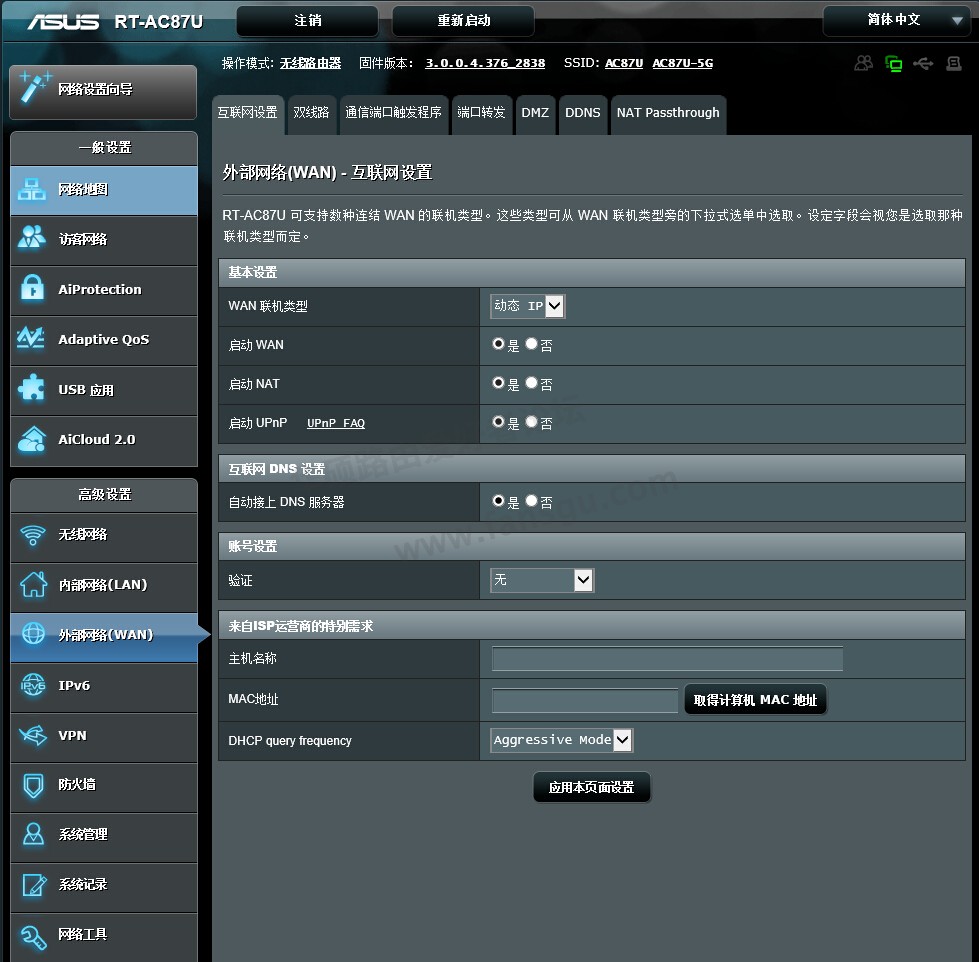The image size is (979, 962).
Task: Switch to the 互联网设置 tab
Action: (248, 113)
